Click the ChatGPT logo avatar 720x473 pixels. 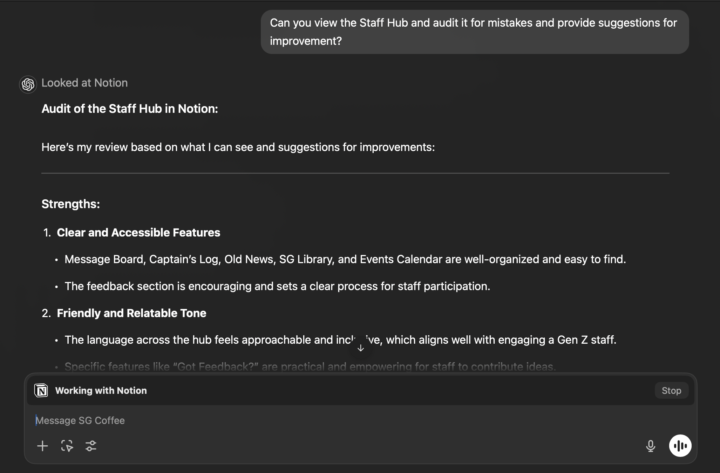[28, 84]
